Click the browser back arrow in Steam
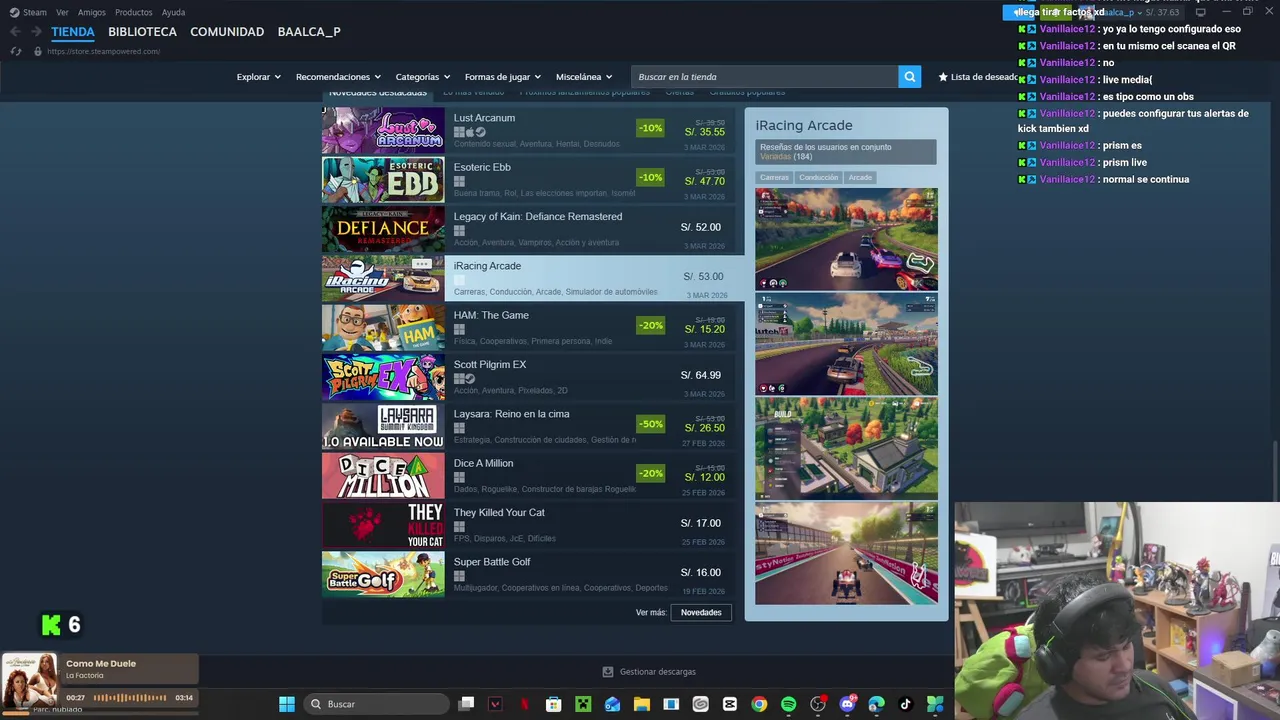Image resolution: width=1280 pixels, height=720 pixels. [15, 32]
